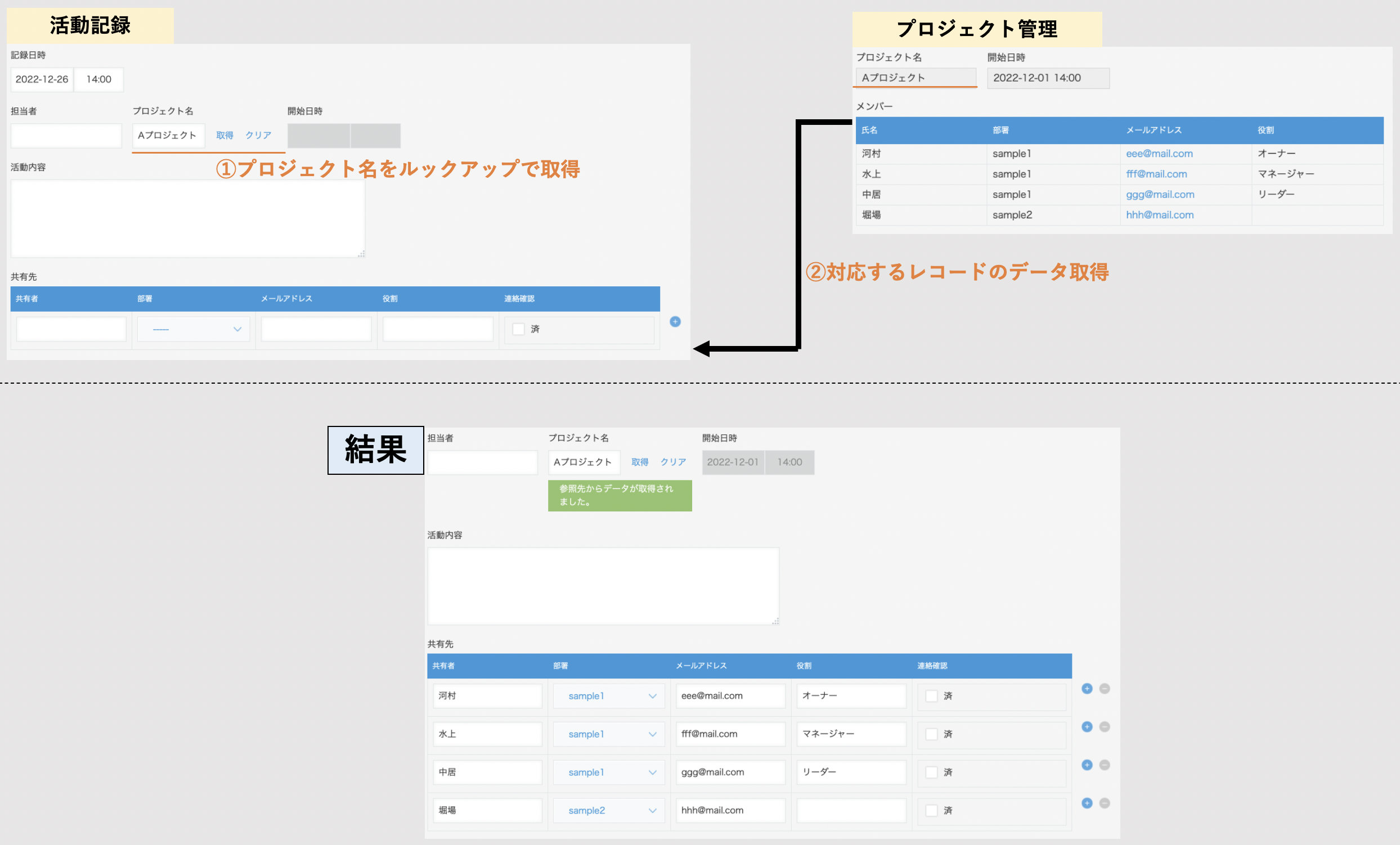The height and width of the screenshot is (845, 1400).
Task: Click the minus icon beside the 堀場 row
Action: click(1105, 802)
